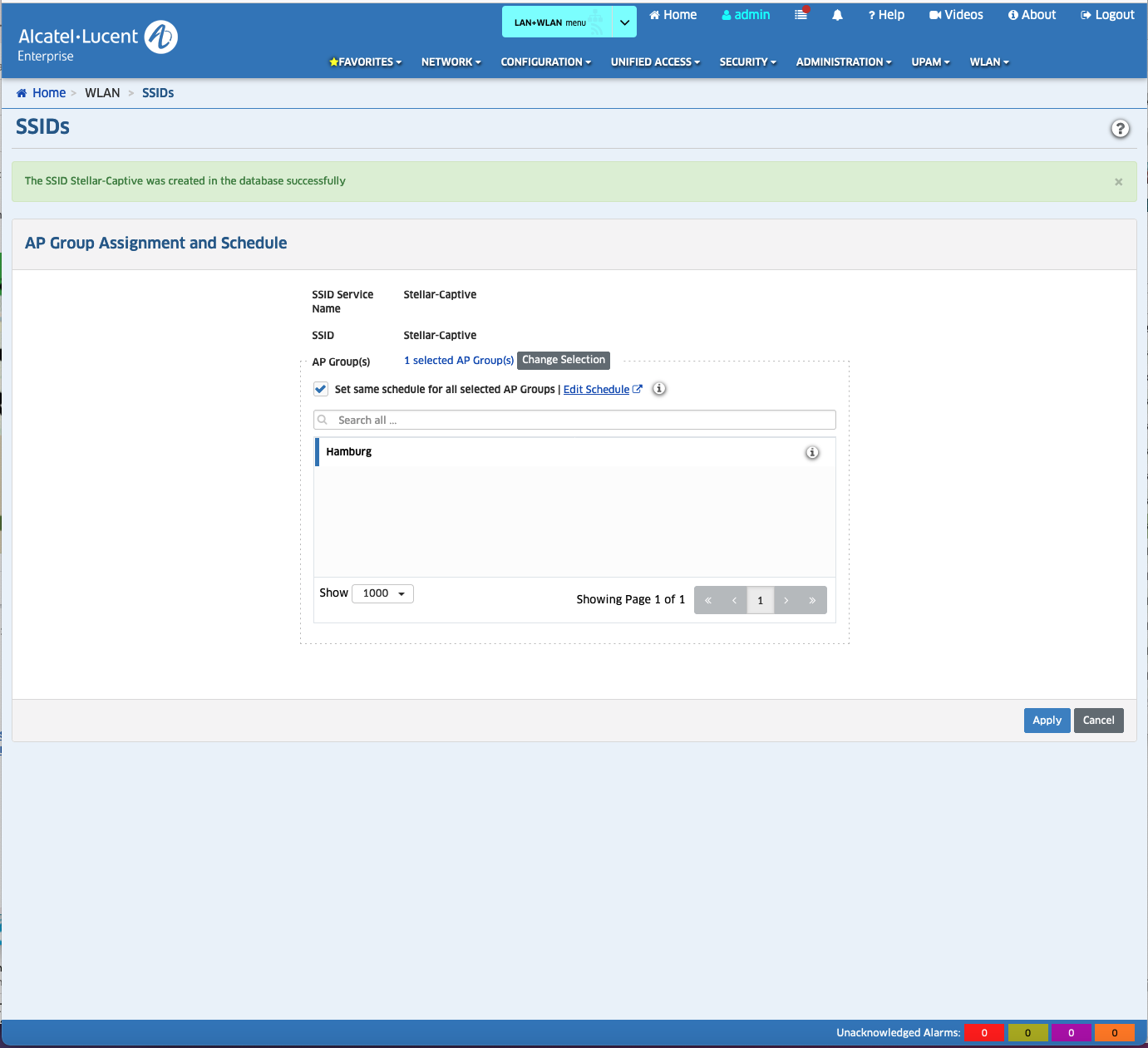This screenshot has width=1148, height=1048.
Task: Open the Show 1000 rows dropdown
Action: coord(383,593)
